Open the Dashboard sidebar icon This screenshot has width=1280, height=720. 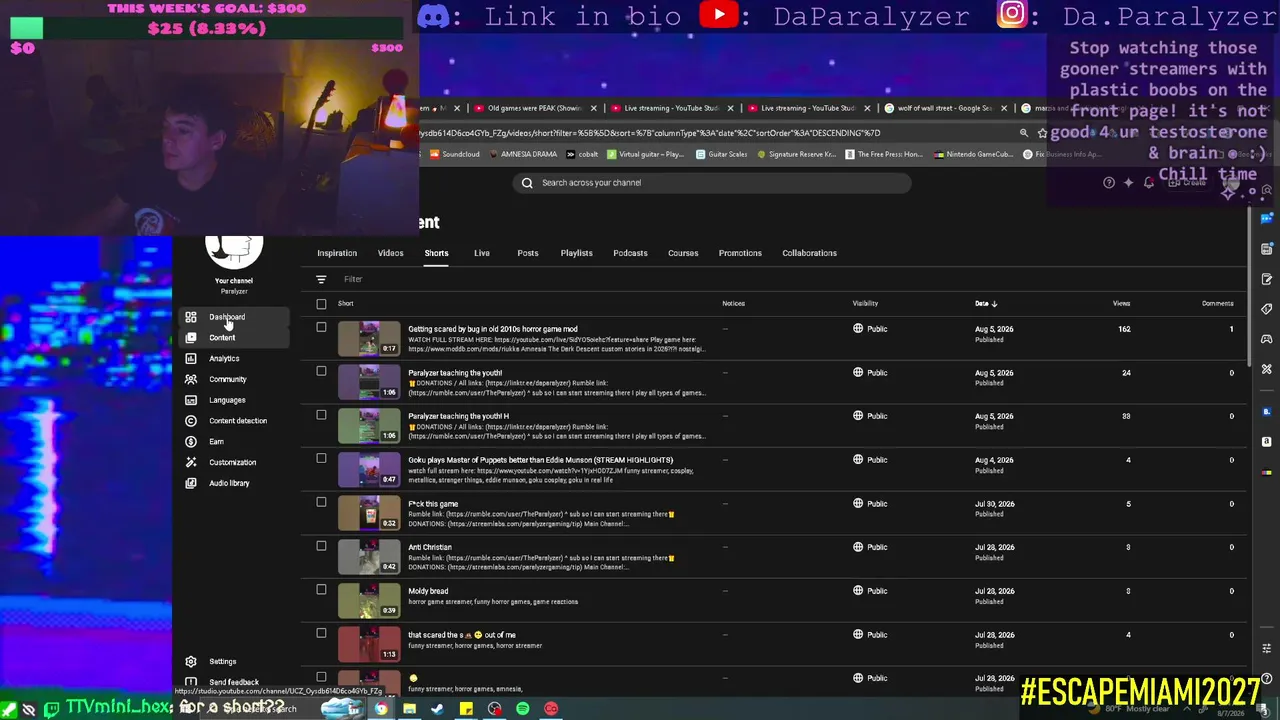191,317
